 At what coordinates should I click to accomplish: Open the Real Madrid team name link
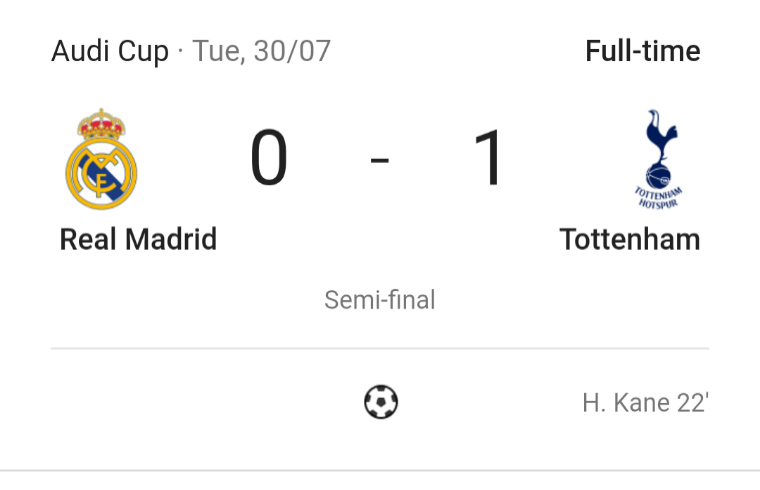(x=138, y=240)
